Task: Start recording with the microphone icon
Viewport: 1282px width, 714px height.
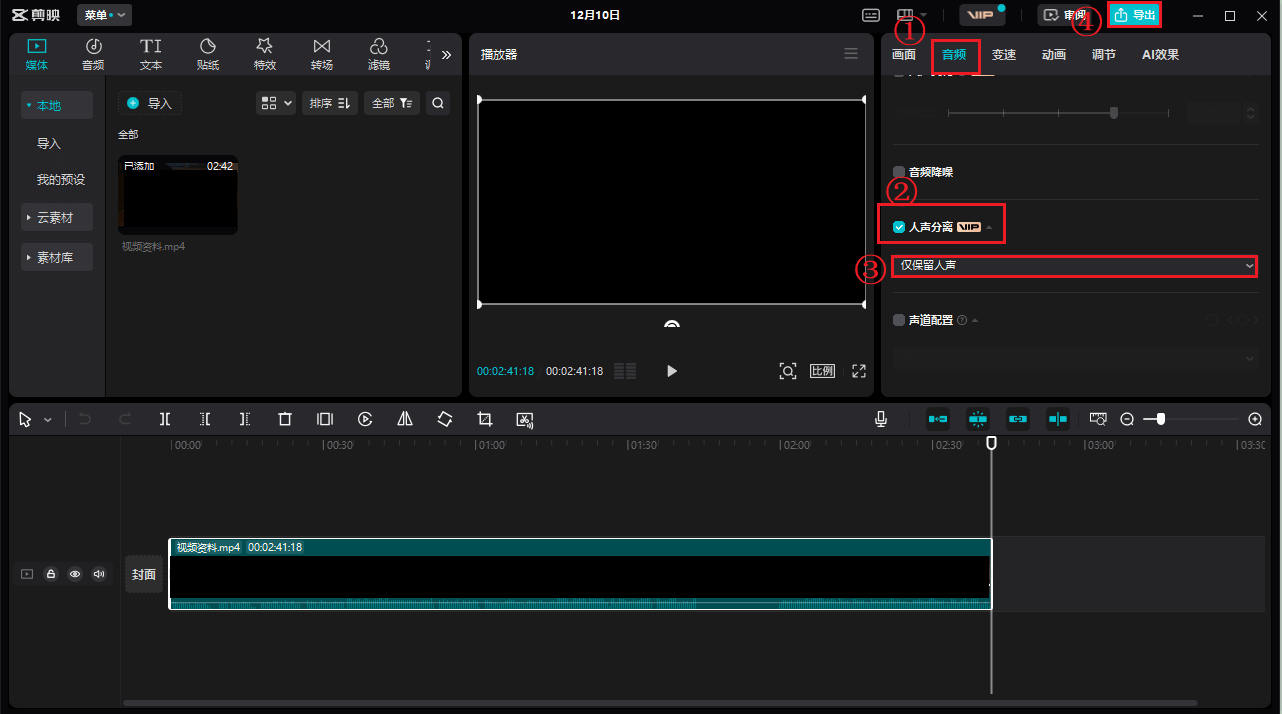Action: [881, 419]
